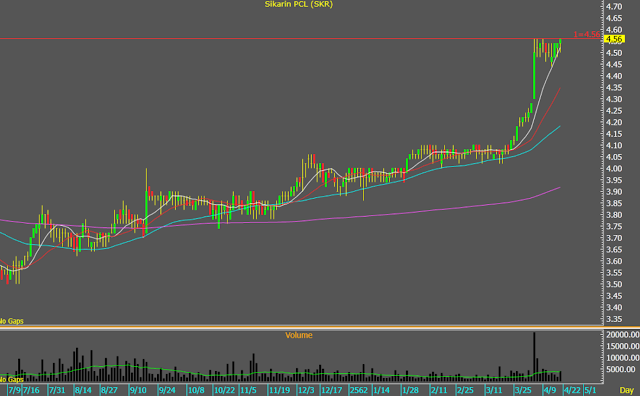Select the 9/10 date label
Viewport: 640px width, 396px height.
(x=138, y=390)
